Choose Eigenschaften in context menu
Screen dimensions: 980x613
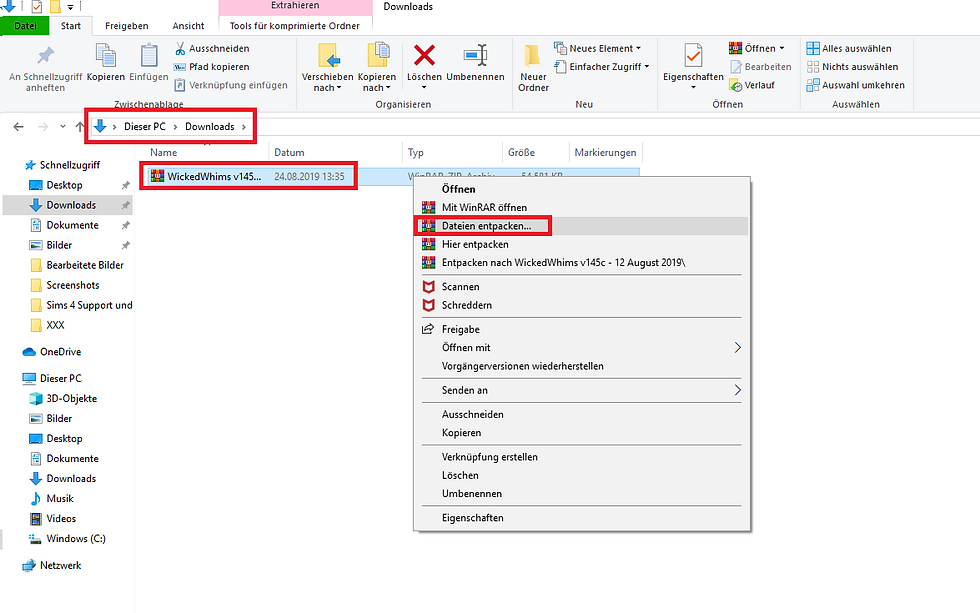pyautogui.click(x=472, y=518)
